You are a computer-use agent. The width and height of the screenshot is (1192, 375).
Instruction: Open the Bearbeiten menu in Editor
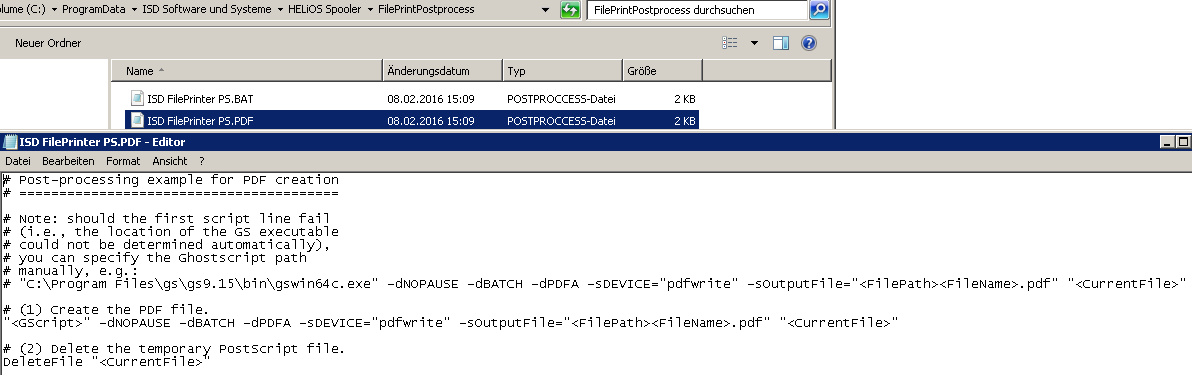tap(68, 161)
